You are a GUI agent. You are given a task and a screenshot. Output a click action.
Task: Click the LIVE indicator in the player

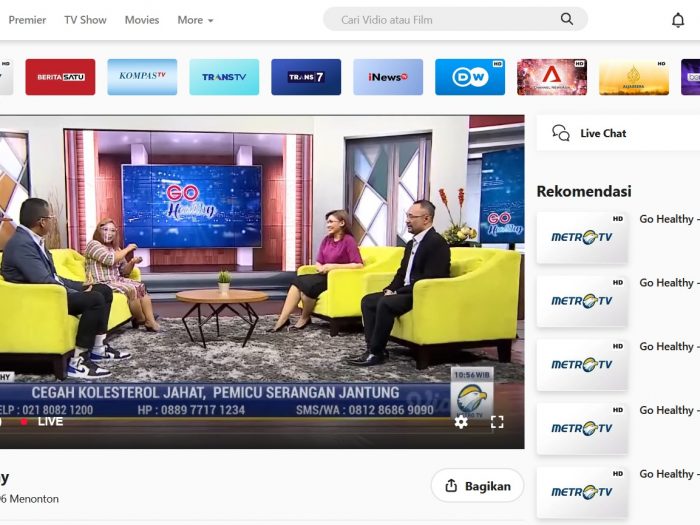(x=42, y=421)
